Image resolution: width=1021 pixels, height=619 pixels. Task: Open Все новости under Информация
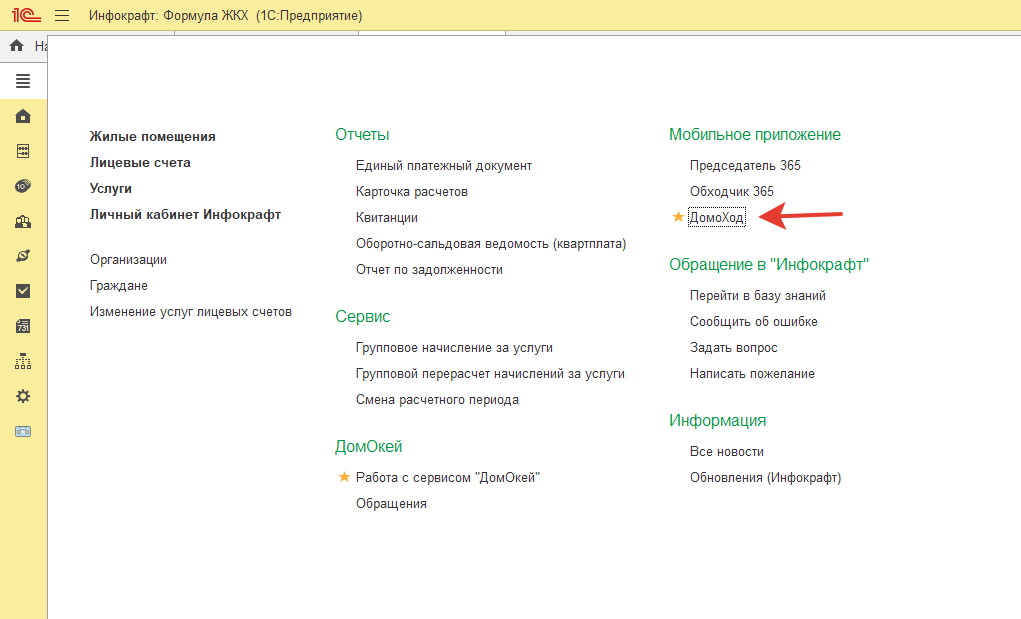point(726,451)
